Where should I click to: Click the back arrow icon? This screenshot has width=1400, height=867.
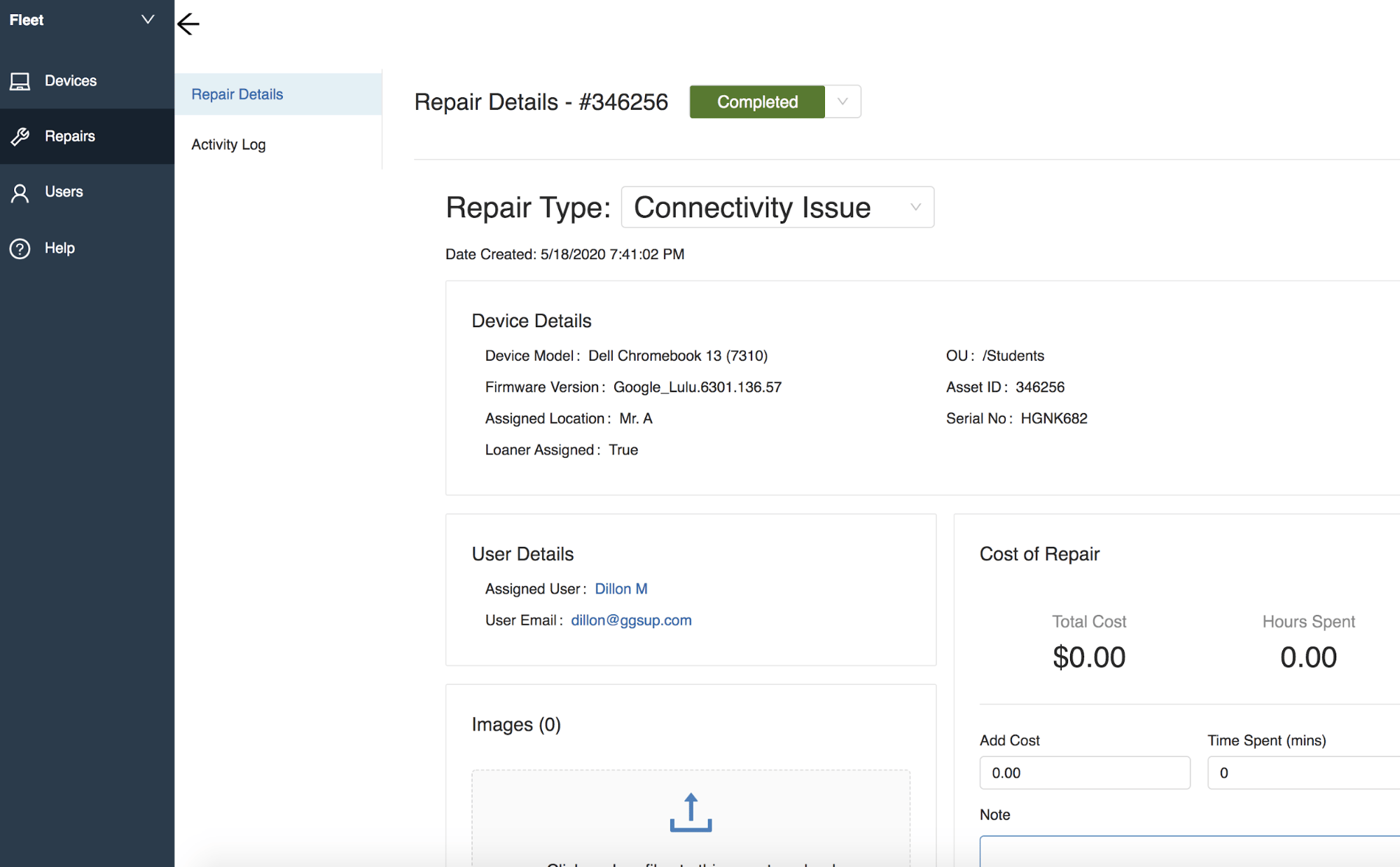click(x=188, y=25)
